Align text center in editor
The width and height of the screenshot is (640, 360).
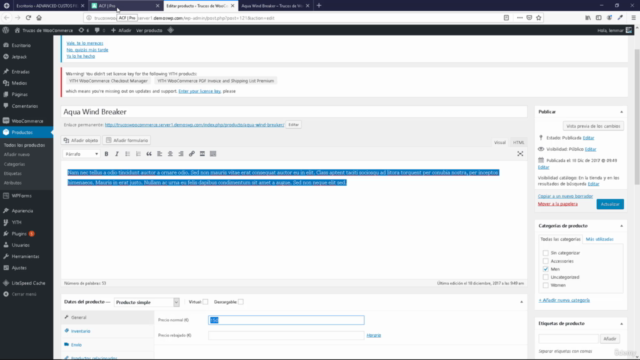pos(170,154)
